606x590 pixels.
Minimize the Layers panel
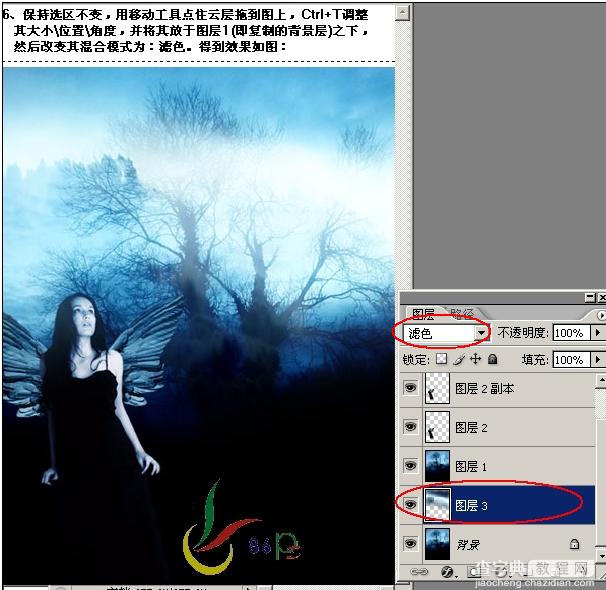click(x=590, y=298)
